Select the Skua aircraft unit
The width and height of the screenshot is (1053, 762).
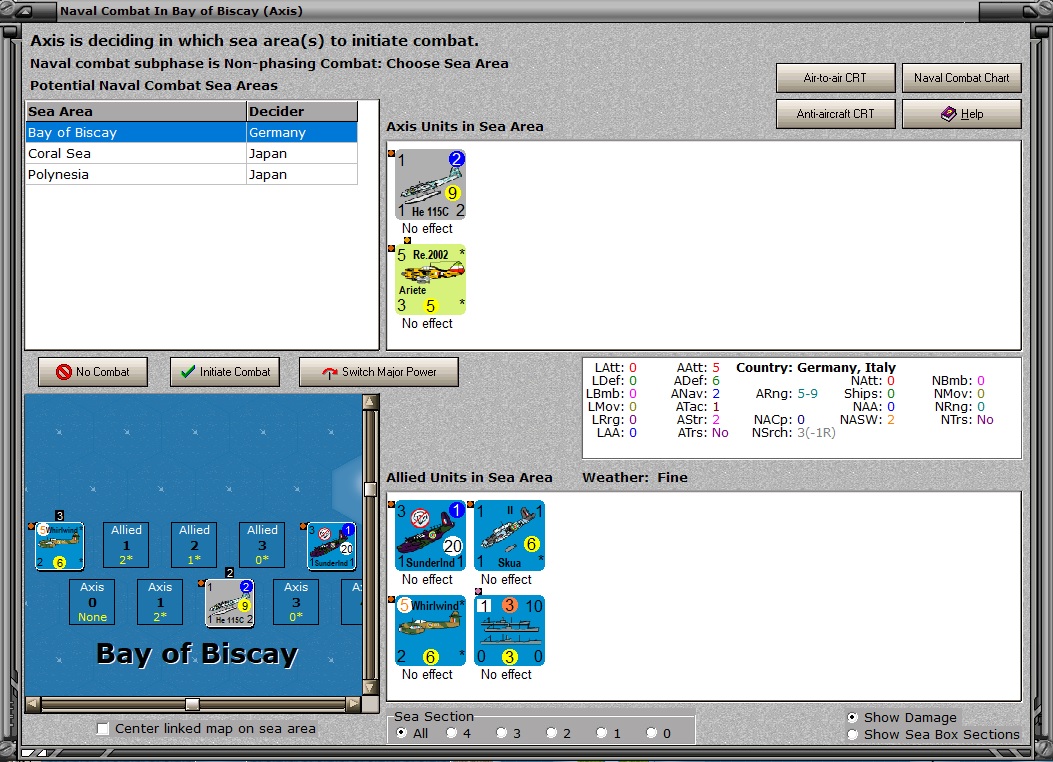[509, 535]
